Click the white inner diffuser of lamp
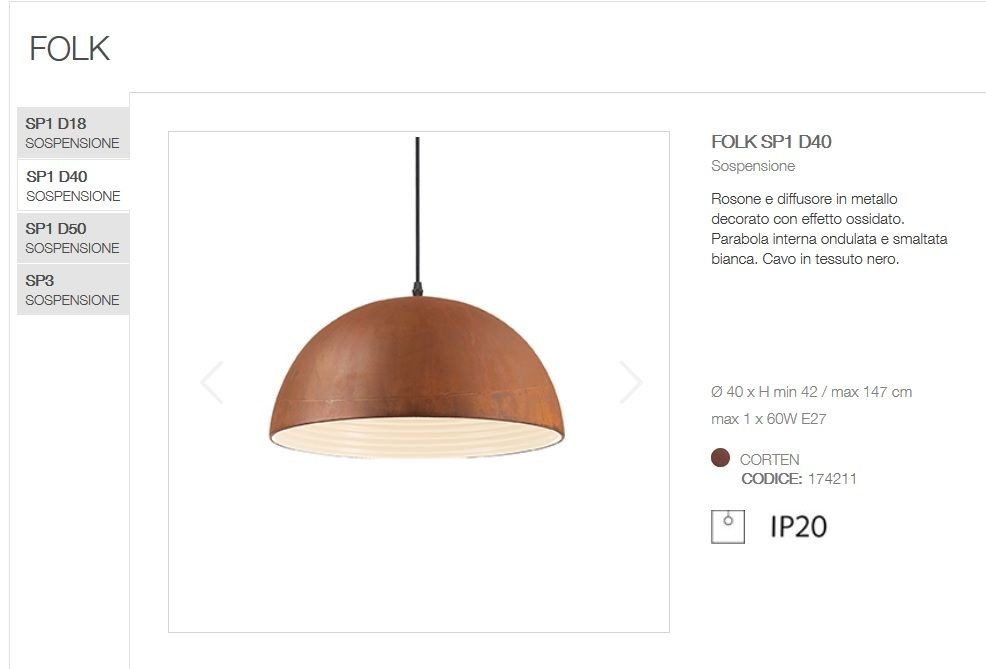This screenshot has width=986, height=669. [x=417, y=437]
